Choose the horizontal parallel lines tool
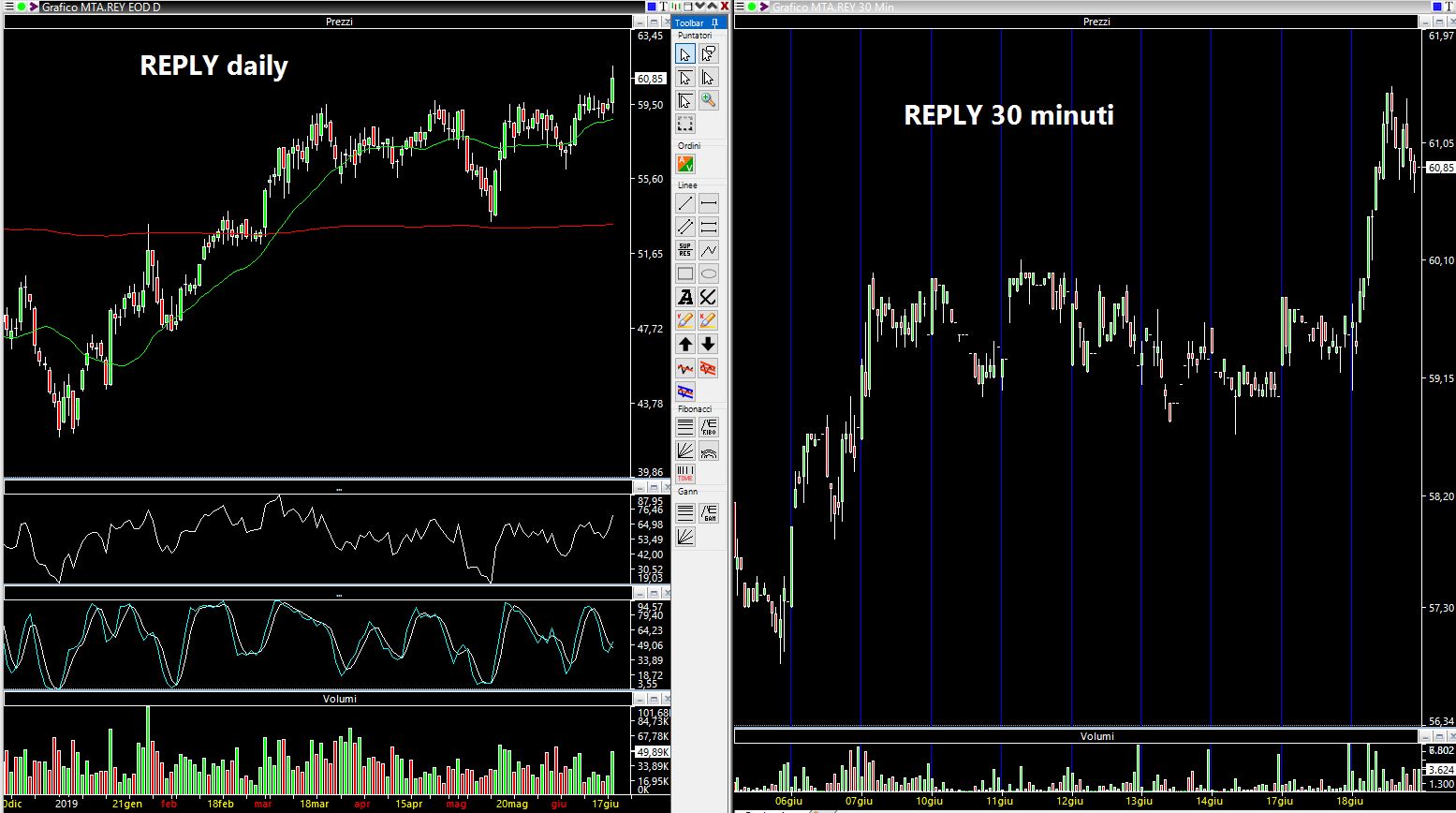1456x813 pixels. click(x=709, y=227)
